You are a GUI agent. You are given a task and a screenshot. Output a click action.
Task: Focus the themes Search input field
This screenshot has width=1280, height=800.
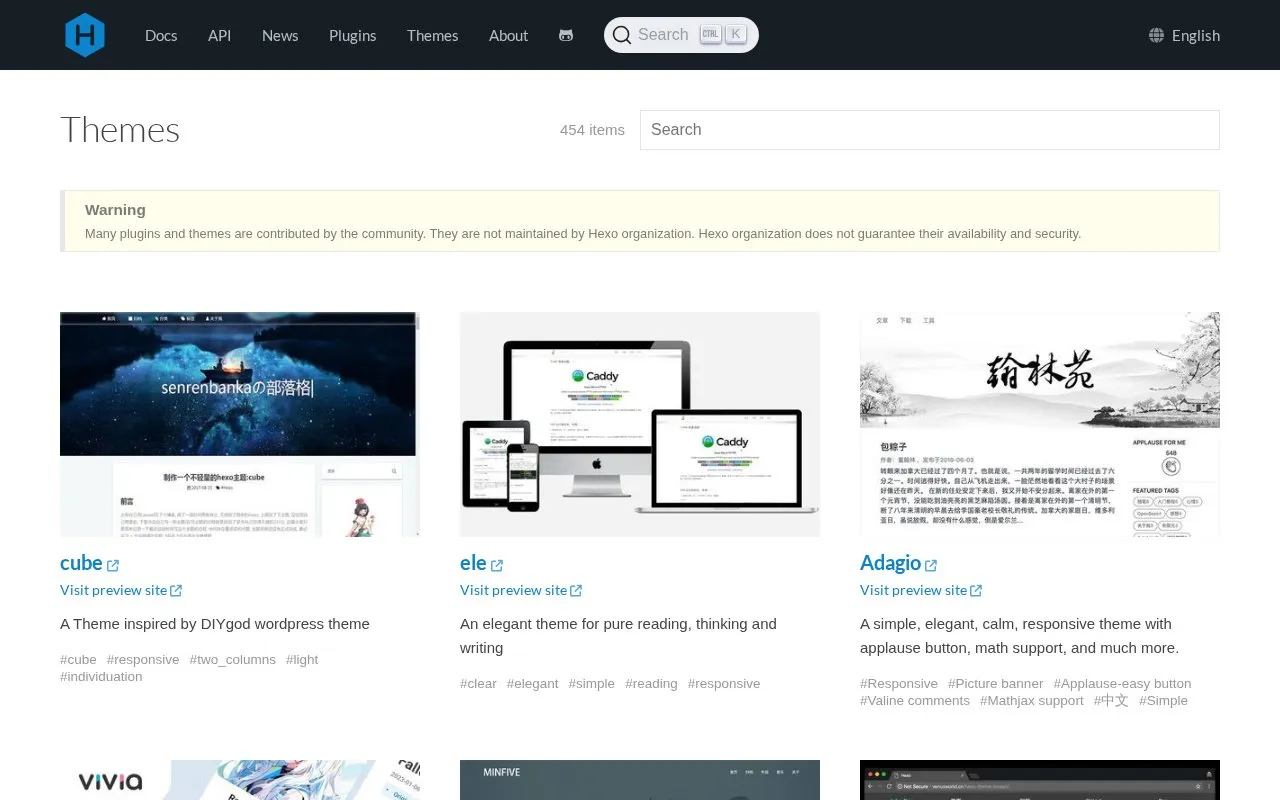pos(930,130)
